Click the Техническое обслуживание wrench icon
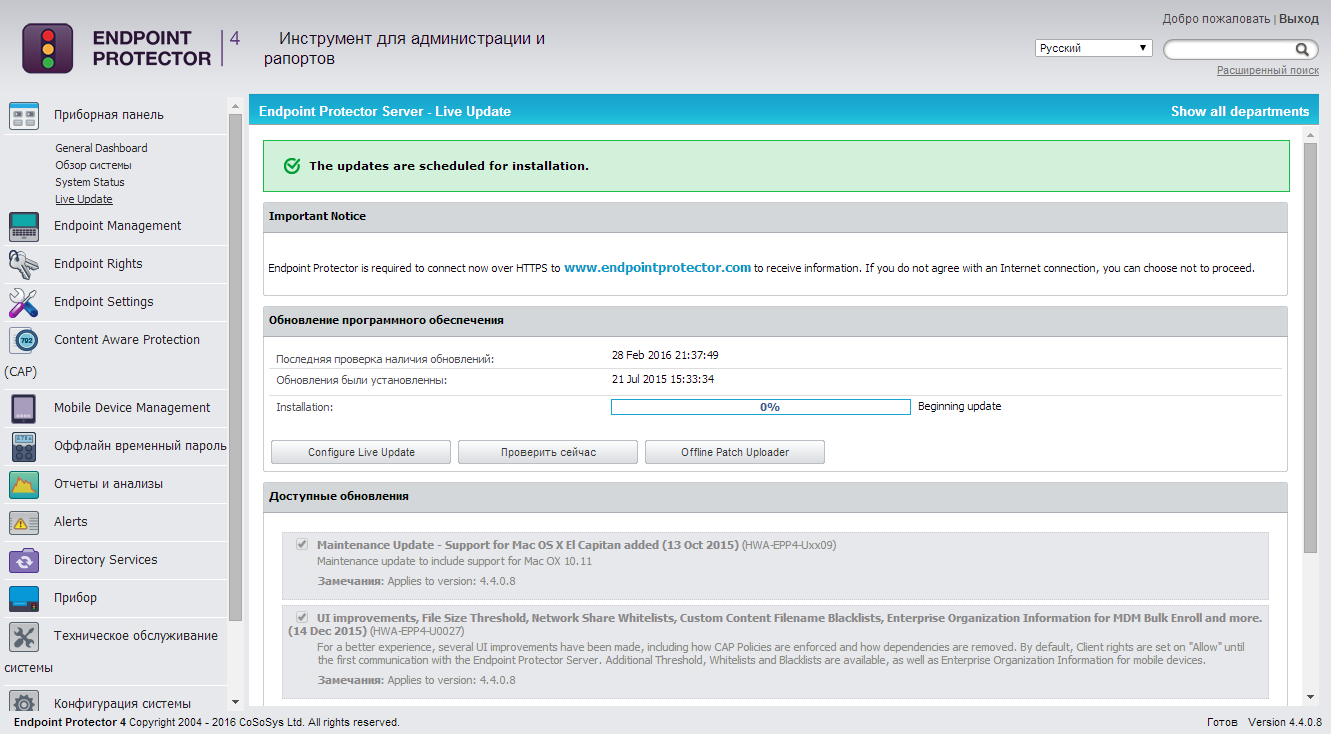 [24, 637]
